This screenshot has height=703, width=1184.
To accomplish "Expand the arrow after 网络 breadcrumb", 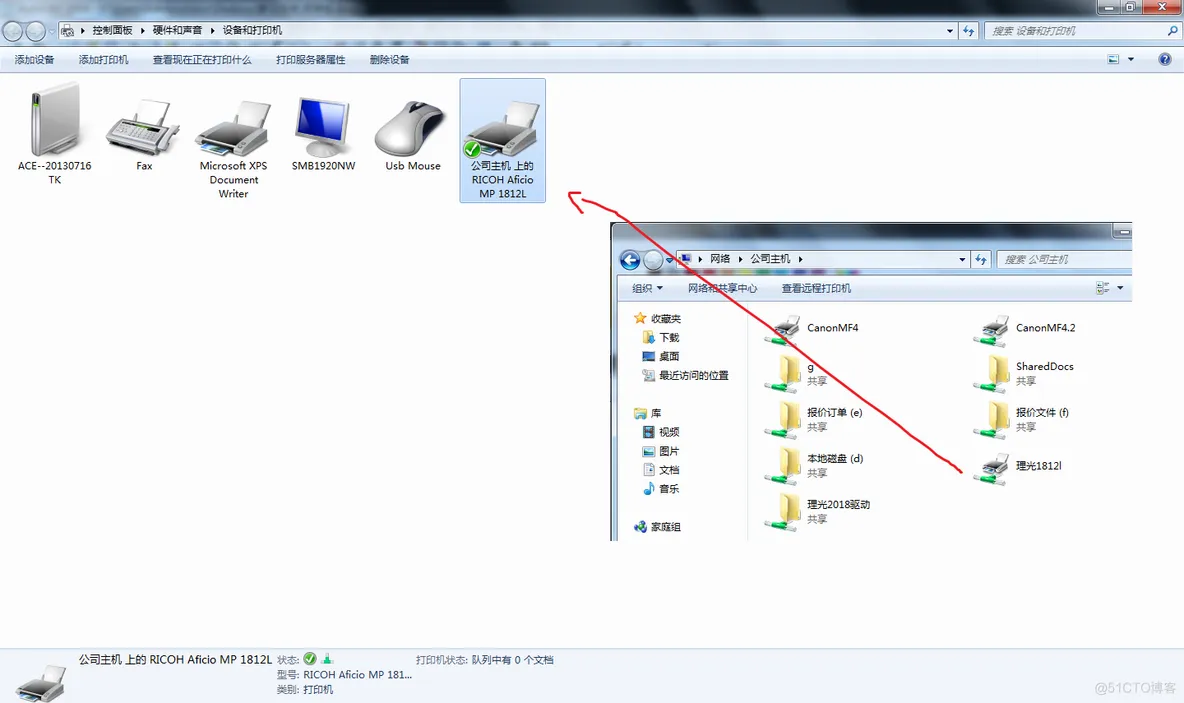I will (740, 259).
